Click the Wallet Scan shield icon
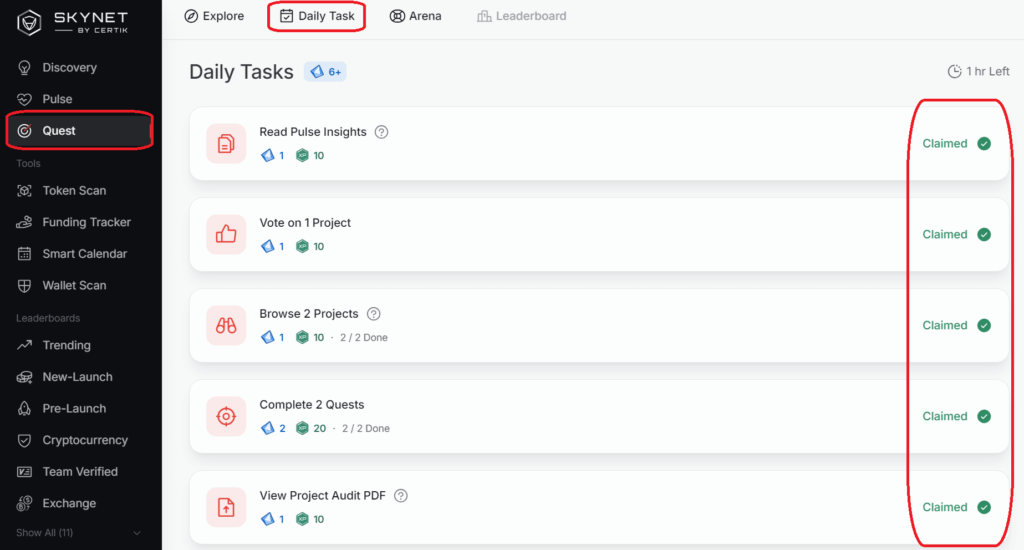 (x=24, y=285)
